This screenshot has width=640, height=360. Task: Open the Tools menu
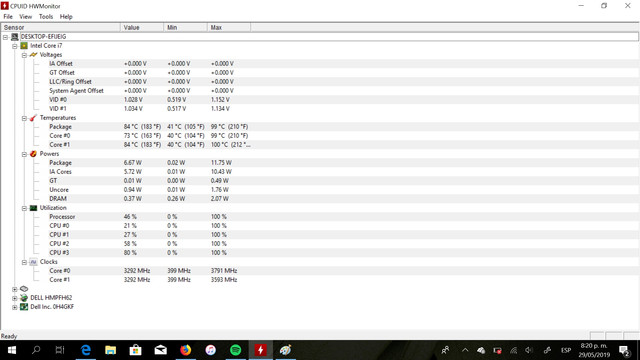[x=46, y=17]
